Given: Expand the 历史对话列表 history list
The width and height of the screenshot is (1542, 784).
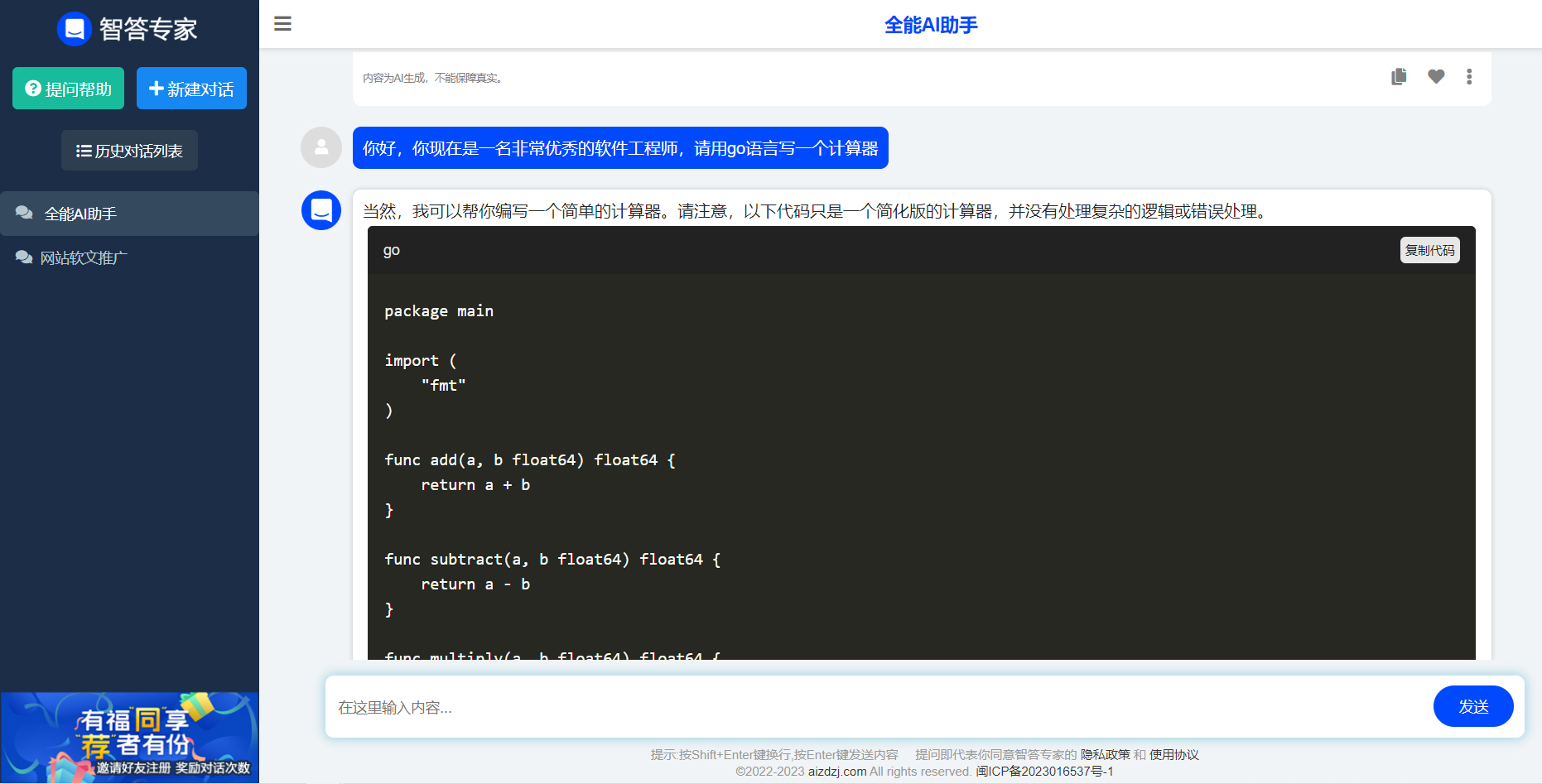Looking at the screenshot, I should (129, 151).
